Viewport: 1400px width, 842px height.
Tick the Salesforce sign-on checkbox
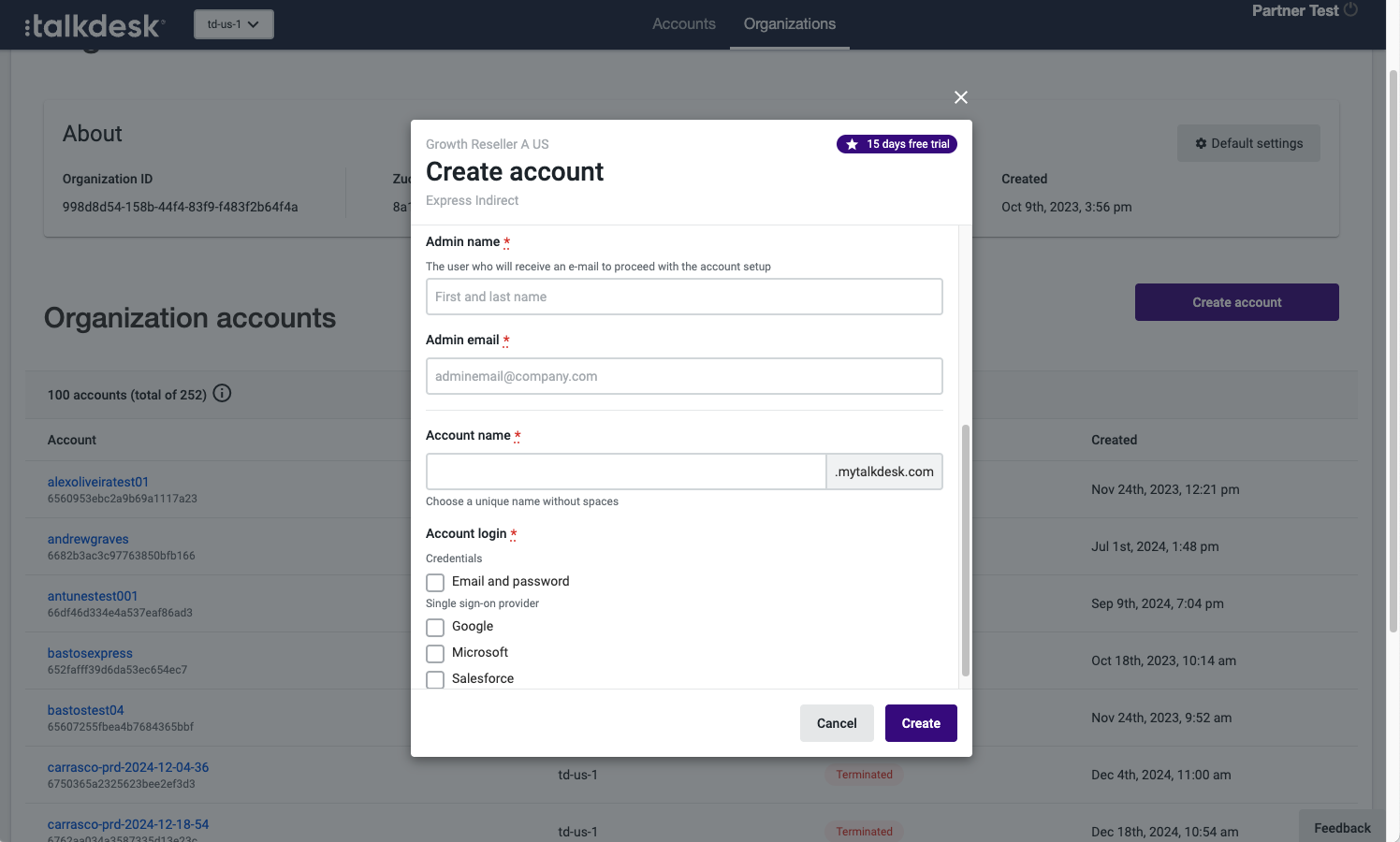435,679
